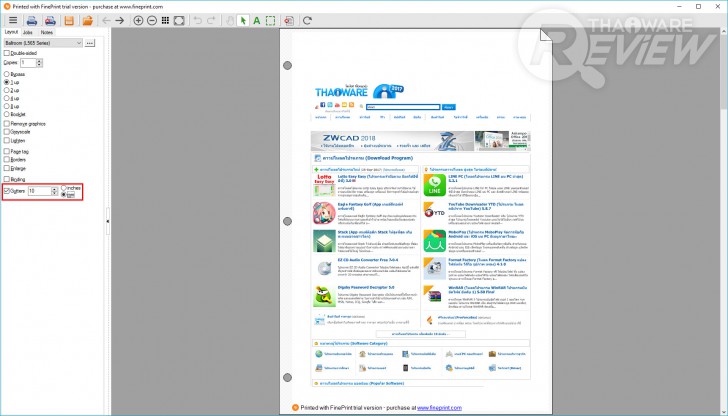The width and height of the screenshot is (728, 416).
Task: Enable the Borders checkbox
Action: point(6,159)
